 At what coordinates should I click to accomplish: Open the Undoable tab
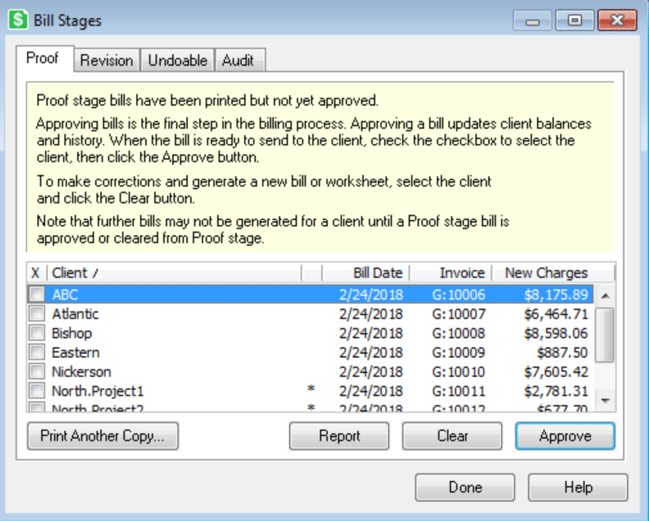177,60
